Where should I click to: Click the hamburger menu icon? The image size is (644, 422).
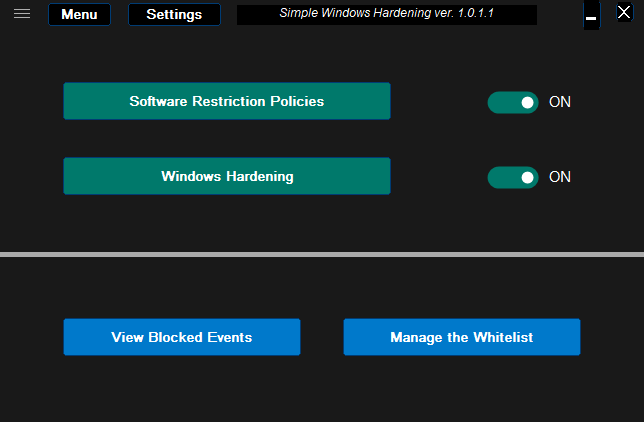click(x=22, y=14)
